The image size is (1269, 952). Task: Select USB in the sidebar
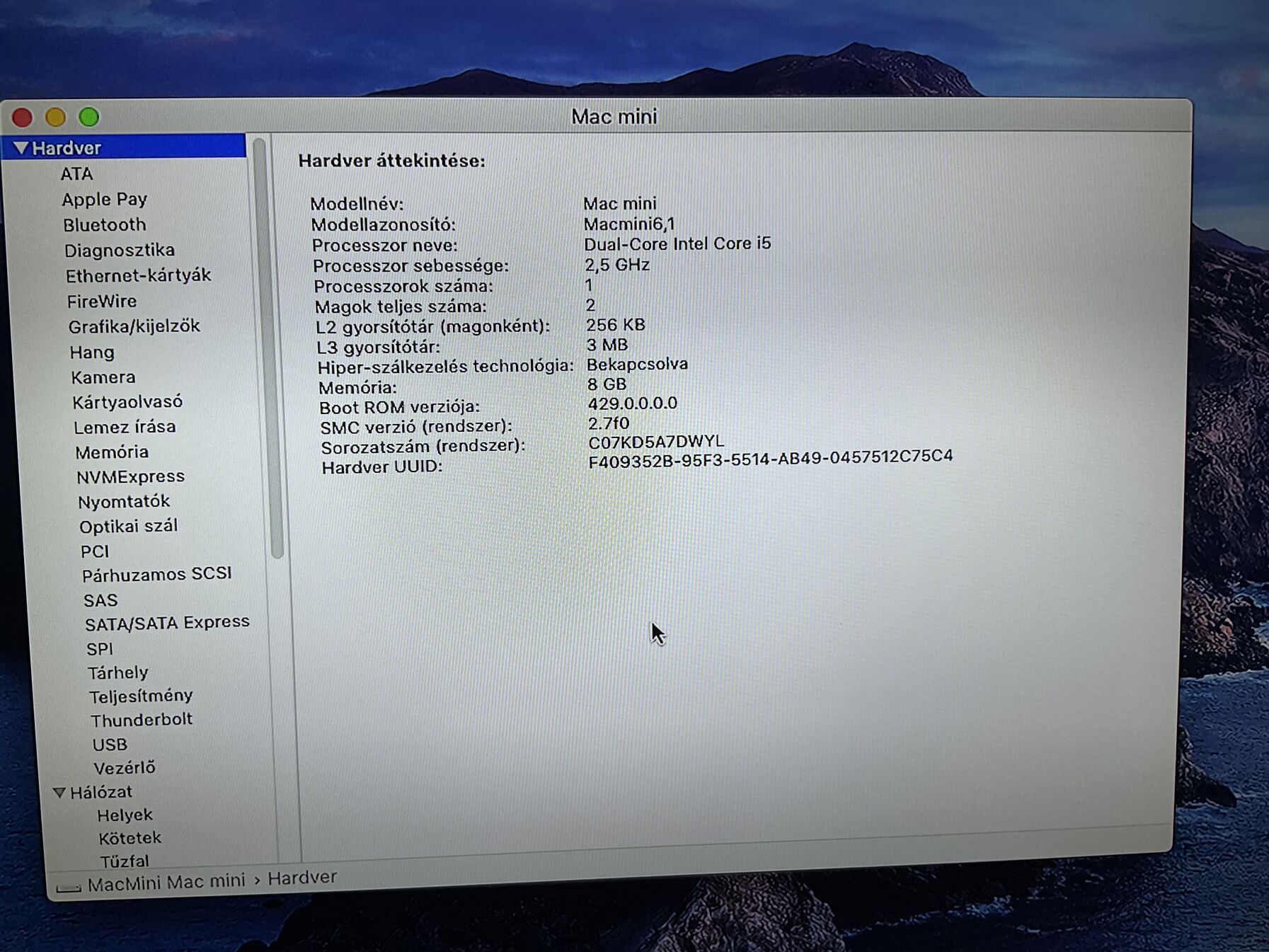pos(110,745)
